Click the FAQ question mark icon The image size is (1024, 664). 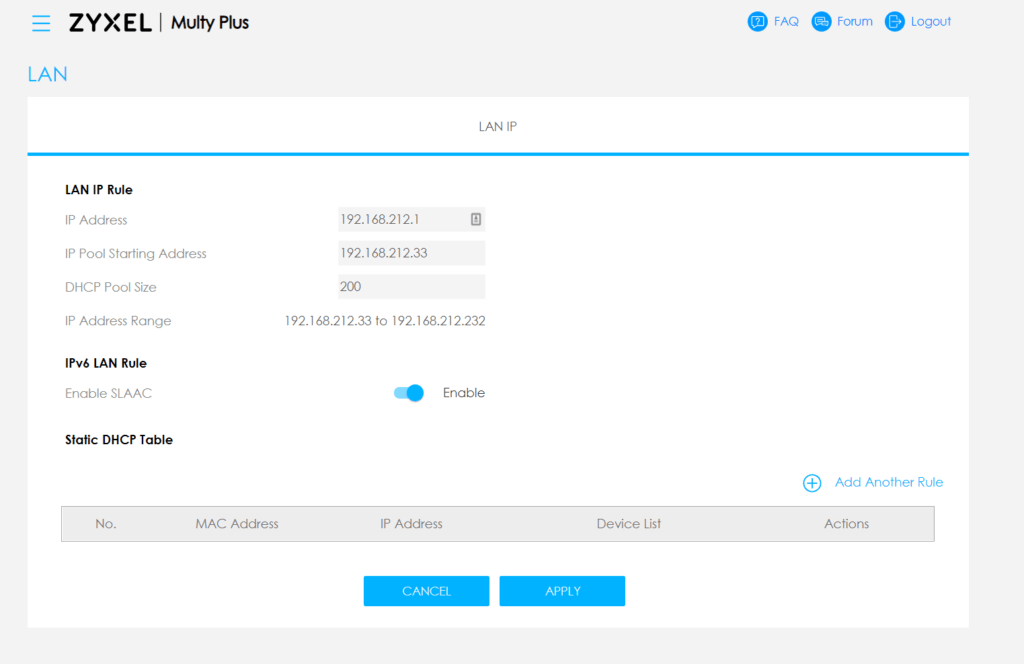(758, 22)
